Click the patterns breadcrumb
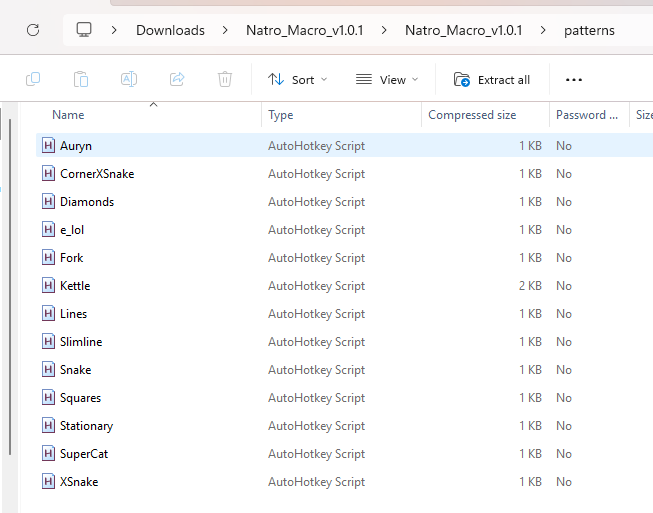Image resolution: width=653 pixels, height=513 pixels. (589, 31)
